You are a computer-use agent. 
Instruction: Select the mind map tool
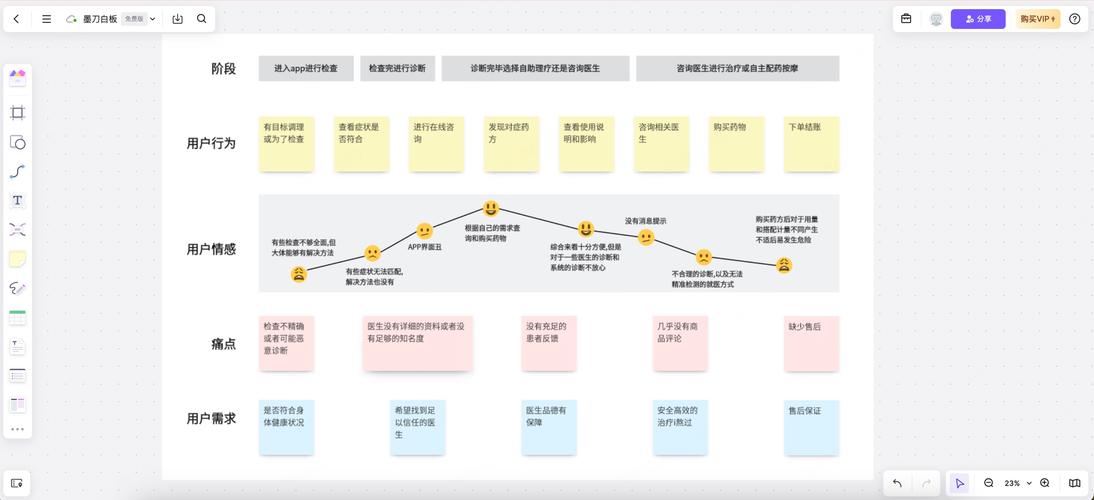tap(17, 229)
